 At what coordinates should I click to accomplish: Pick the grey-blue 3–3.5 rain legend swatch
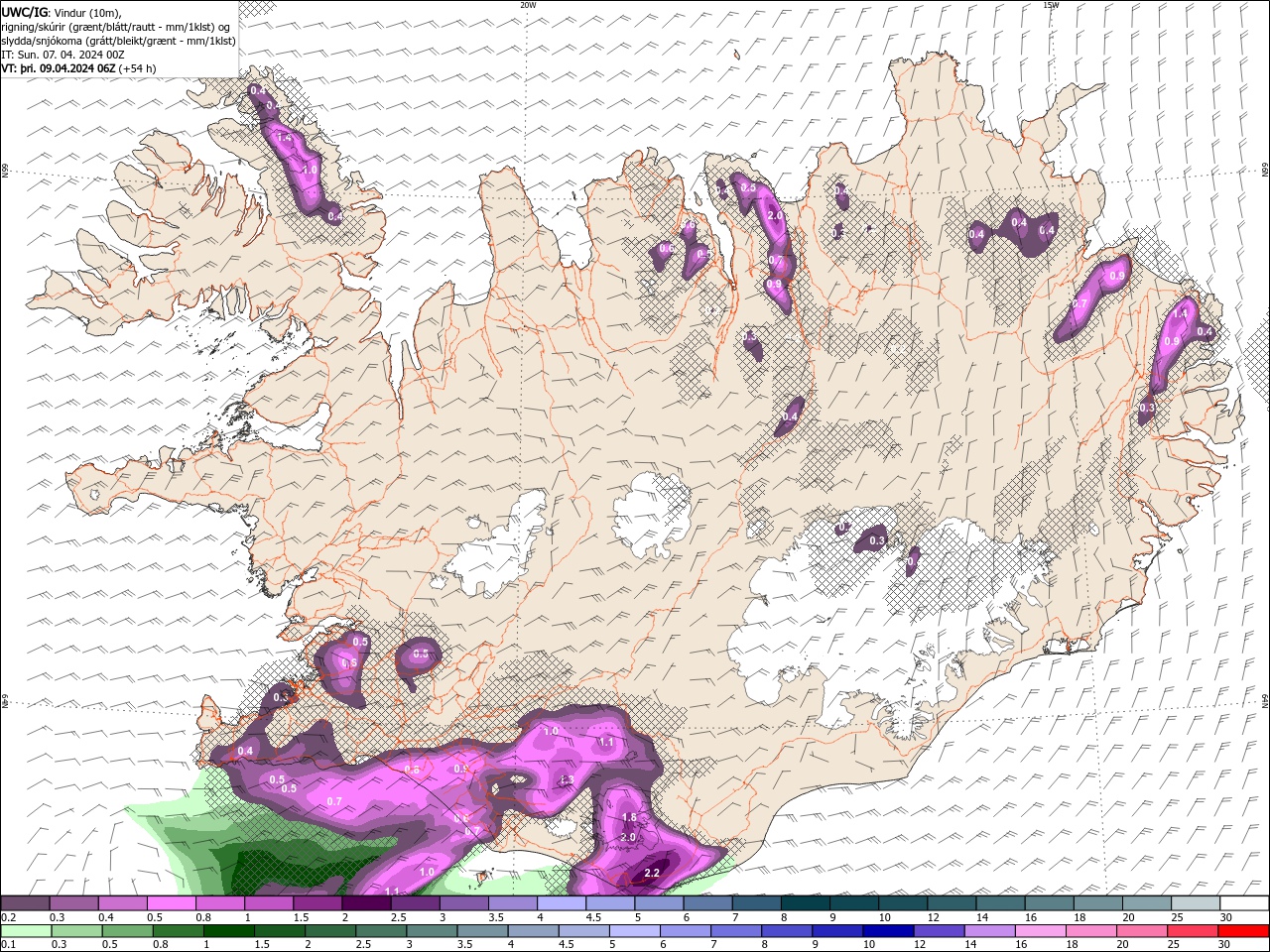432,931
